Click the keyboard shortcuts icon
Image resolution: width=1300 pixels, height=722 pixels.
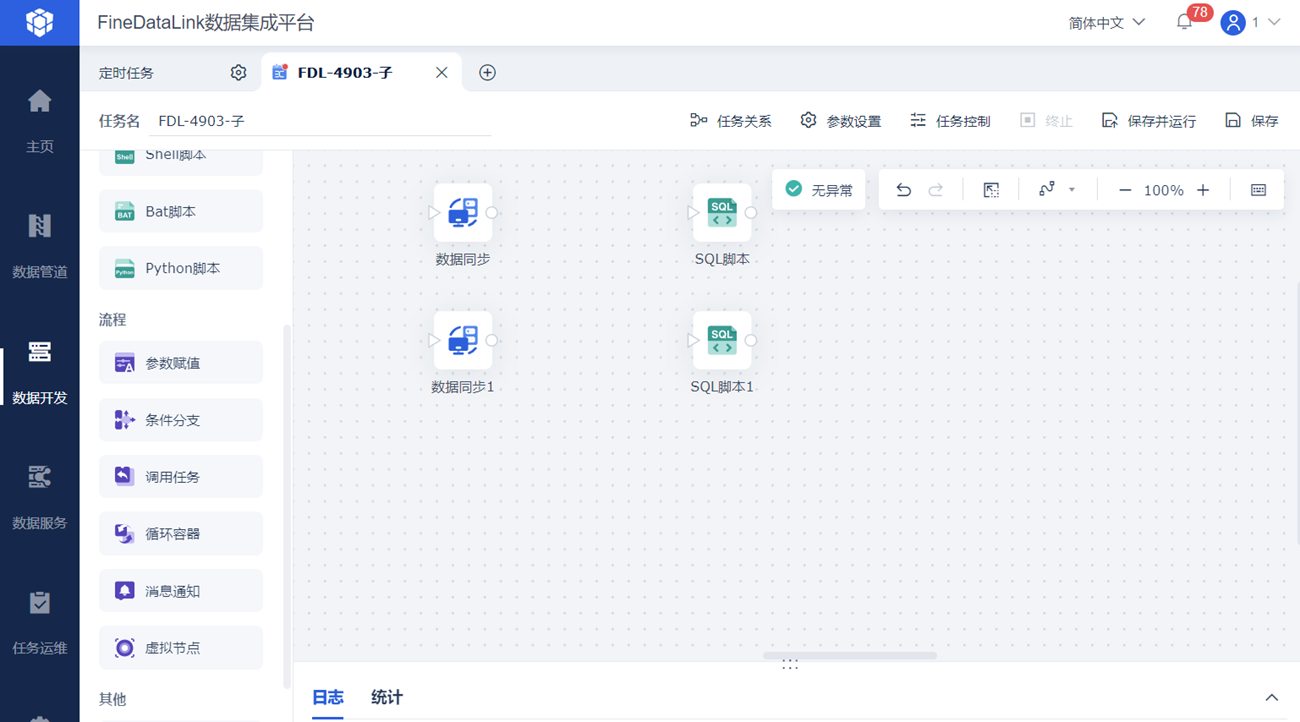pos(1258,190)
